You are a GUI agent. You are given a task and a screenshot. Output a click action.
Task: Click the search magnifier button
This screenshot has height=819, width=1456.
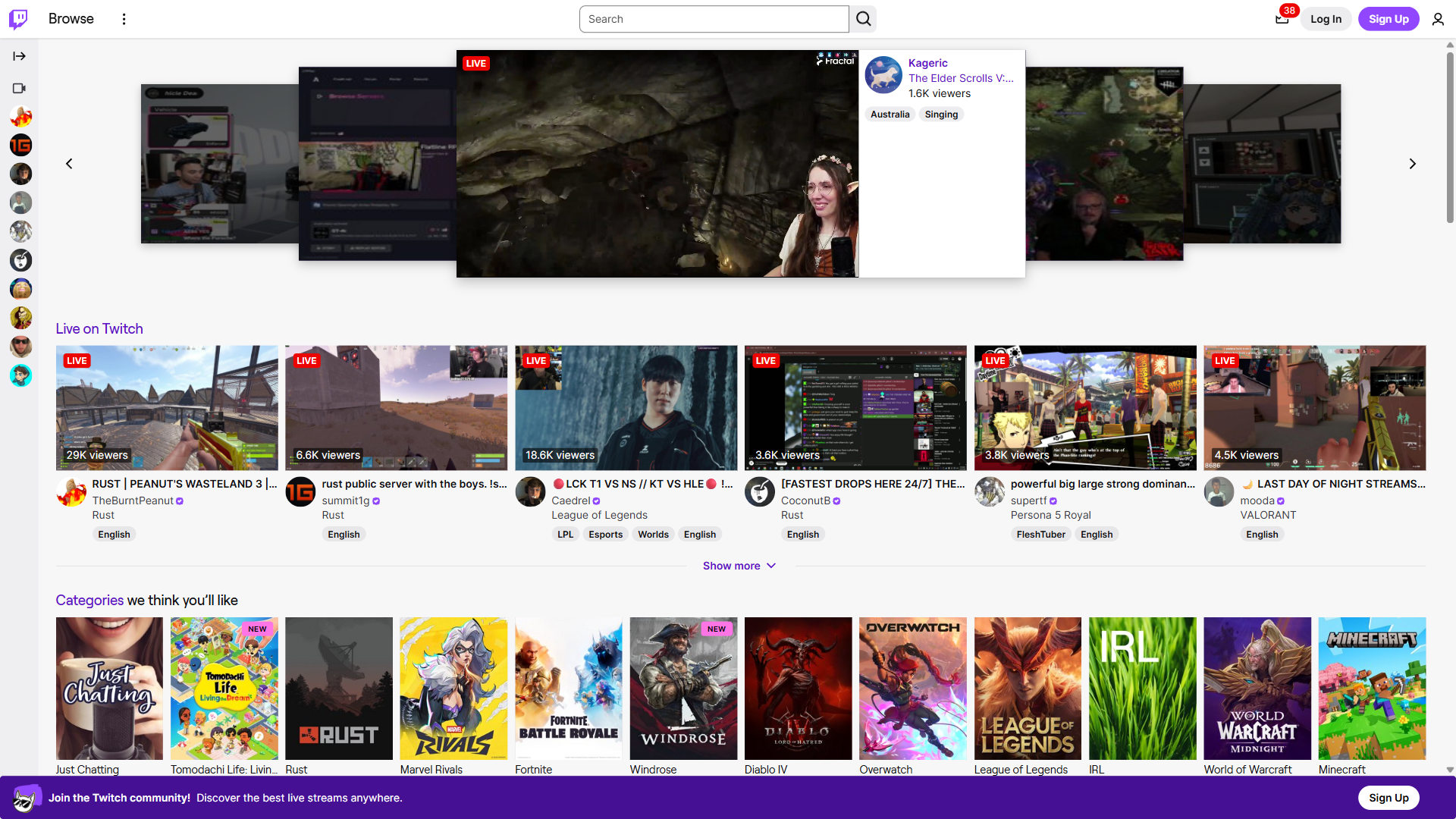pyautogui.click(x=863, y=19)
